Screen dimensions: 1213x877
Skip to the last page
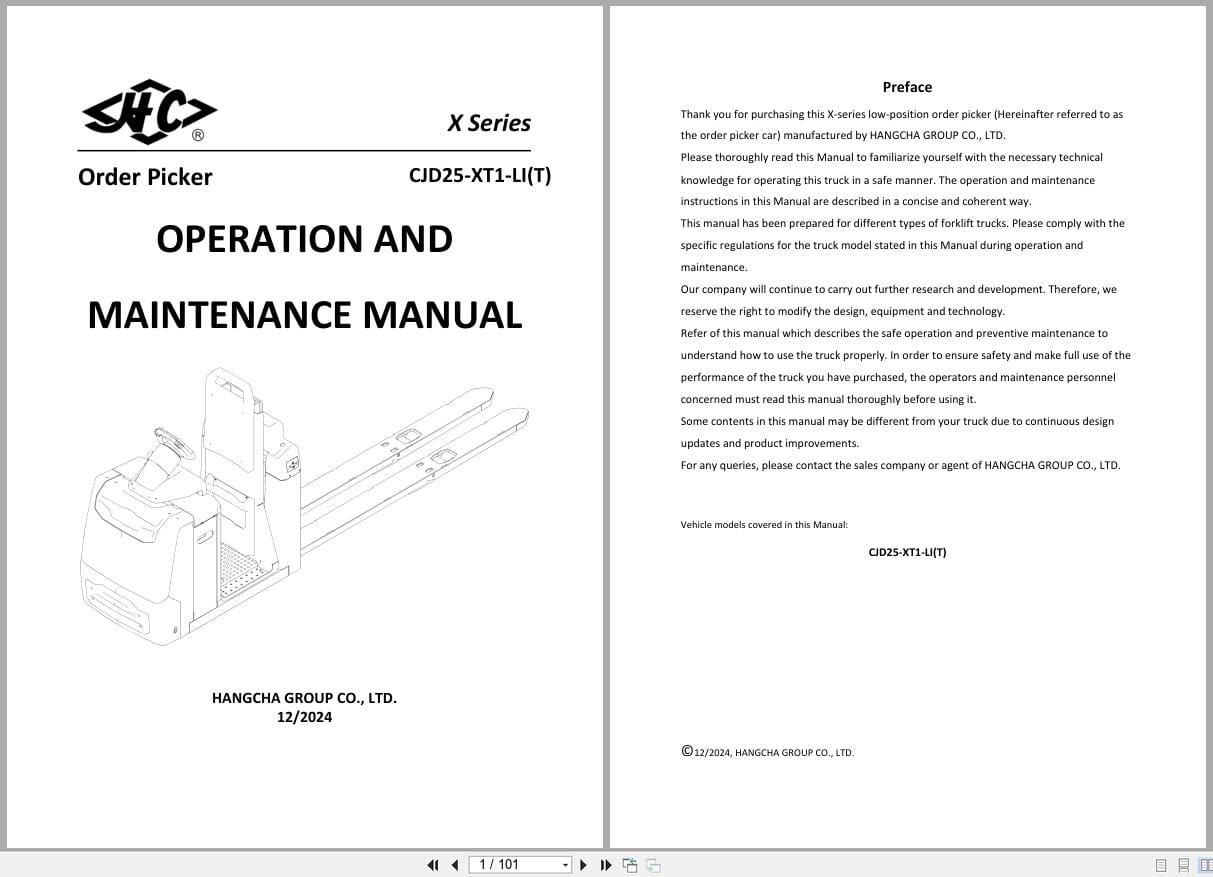(606, 864)
